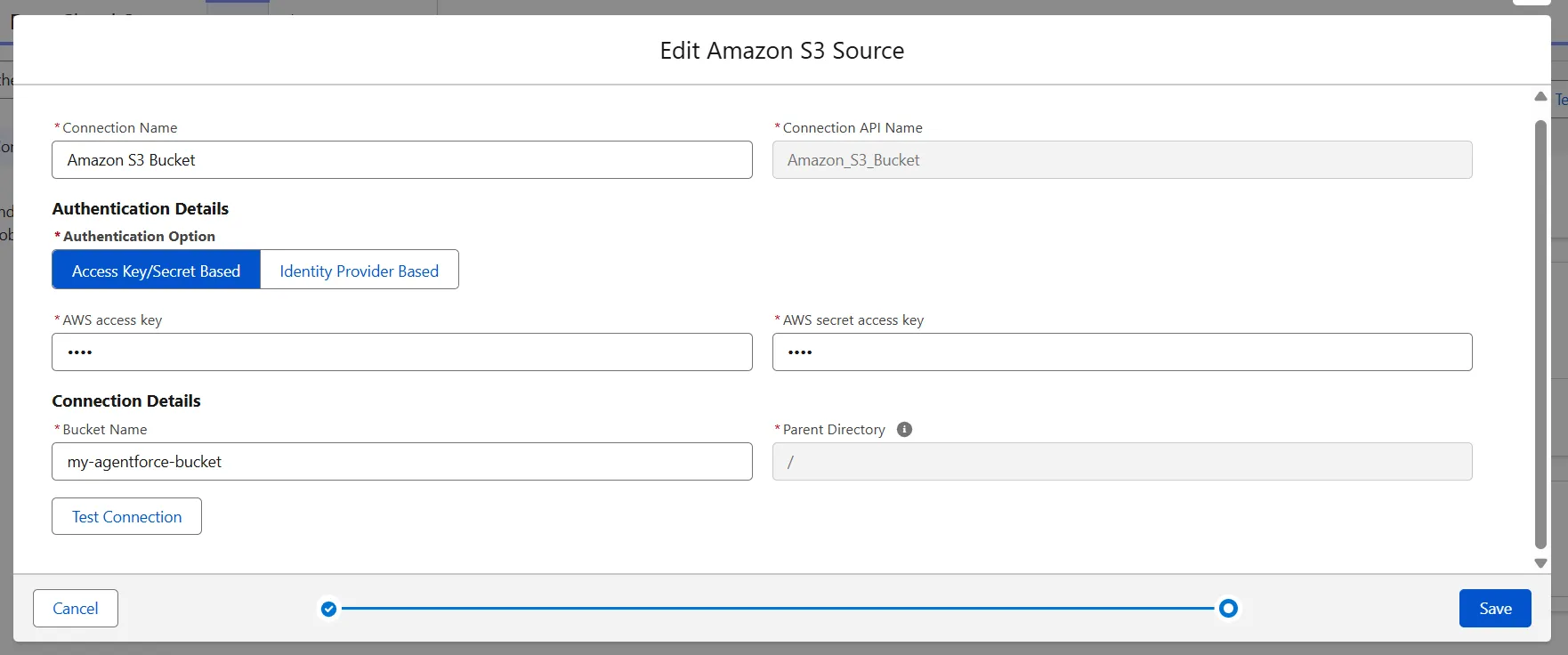
Task: Click the disabled Connection API Name field
Action: [x=1121, y=160]
